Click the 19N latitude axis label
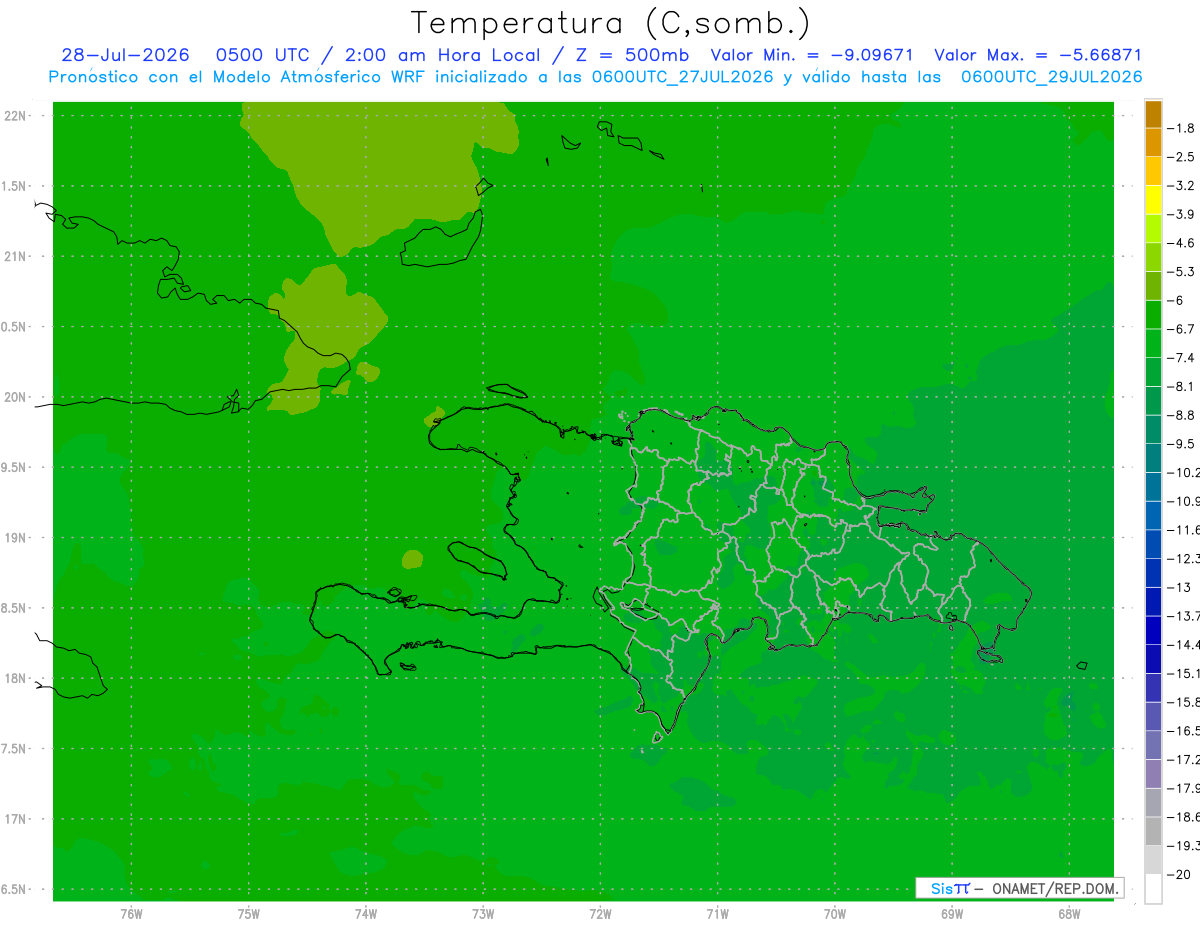This screenshot has width=1200, height=927. coord(16,538)
